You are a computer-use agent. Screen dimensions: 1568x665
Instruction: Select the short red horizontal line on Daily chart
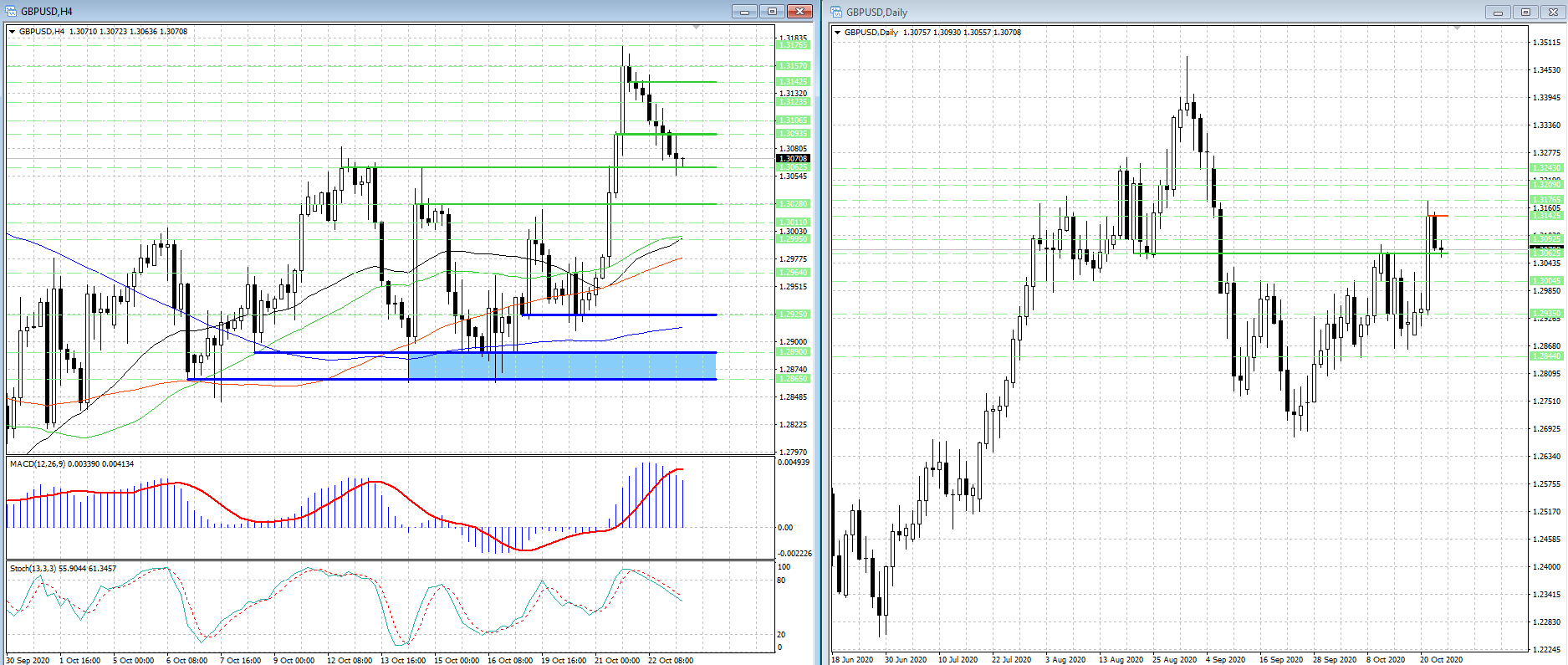[1438, 216]
